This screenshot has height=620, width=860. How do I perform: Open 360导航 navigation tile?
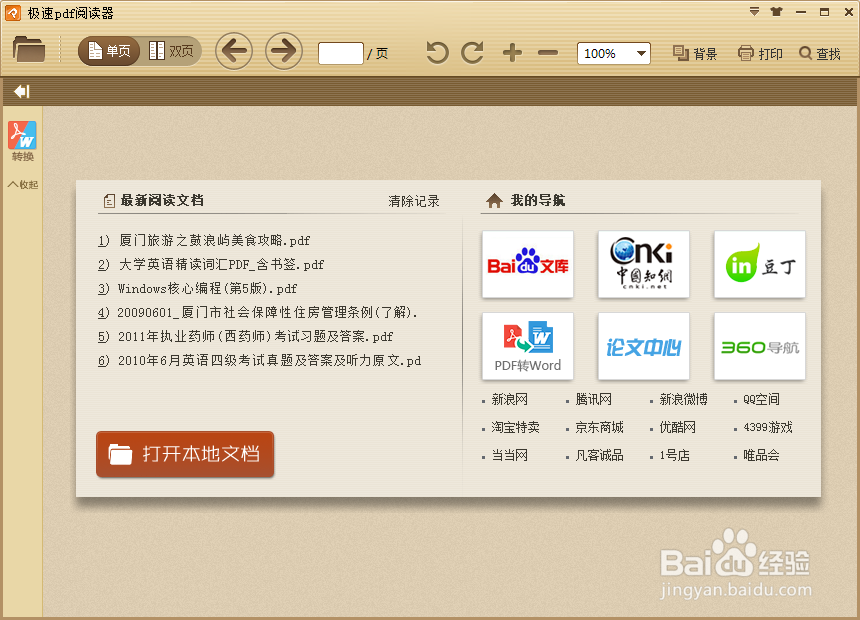coord(760,346)
